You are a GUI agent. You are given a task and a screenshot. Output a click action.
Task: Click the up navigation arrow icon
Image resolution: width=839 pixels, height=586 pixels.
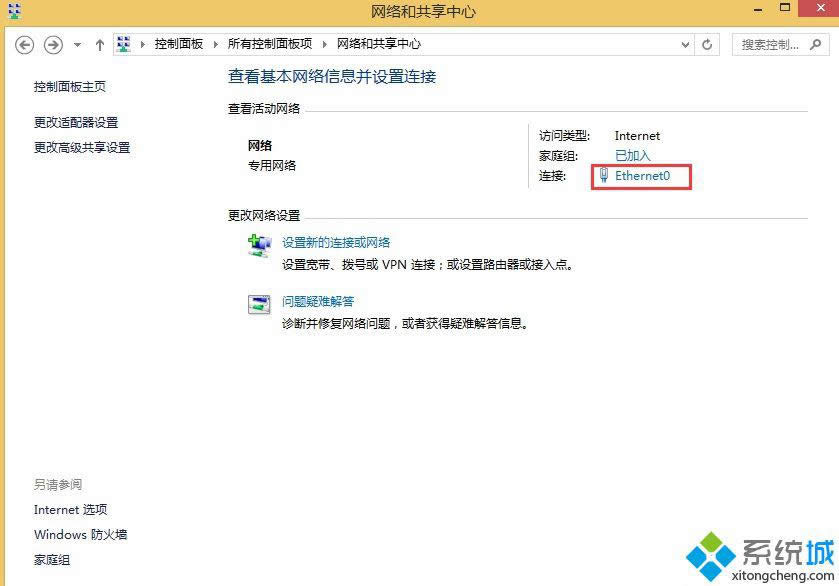pos(98,44)
